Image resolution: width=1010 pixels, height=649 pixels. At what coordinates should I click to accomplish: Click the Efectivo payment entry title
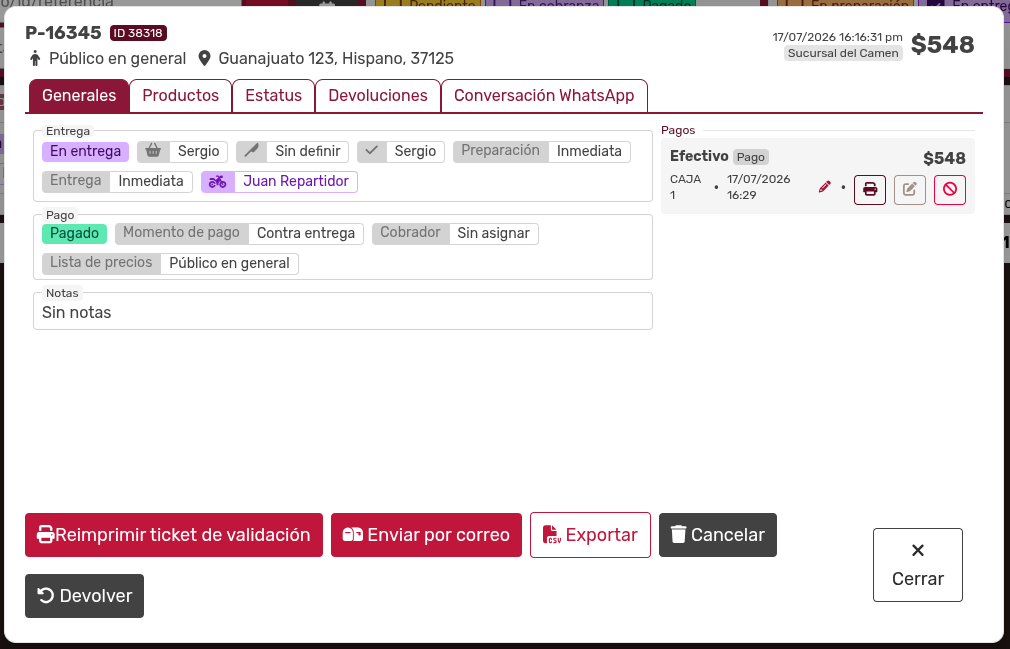(699, 156)
